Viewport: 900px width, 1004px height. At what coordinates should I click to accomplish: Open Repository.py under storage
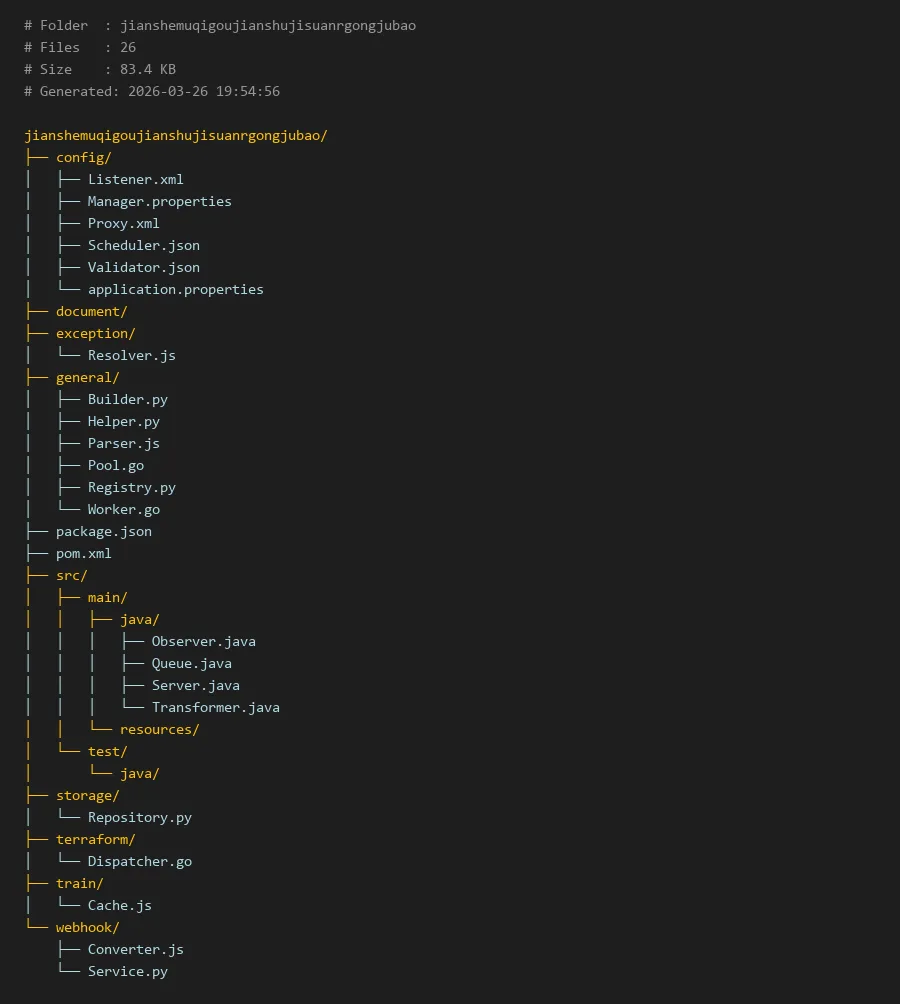pos(139,817)
